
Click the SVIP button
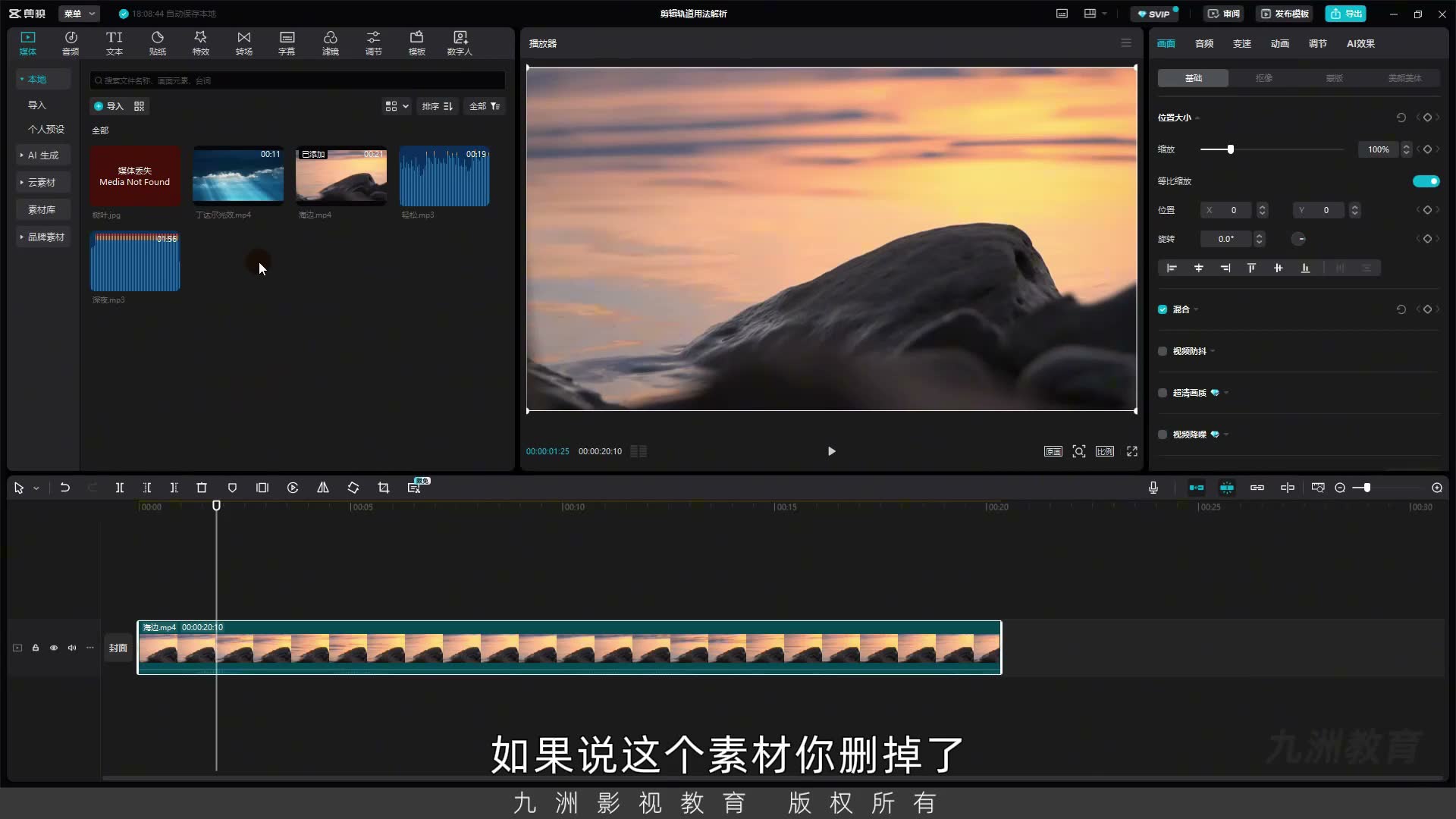tap(1153, 14)
